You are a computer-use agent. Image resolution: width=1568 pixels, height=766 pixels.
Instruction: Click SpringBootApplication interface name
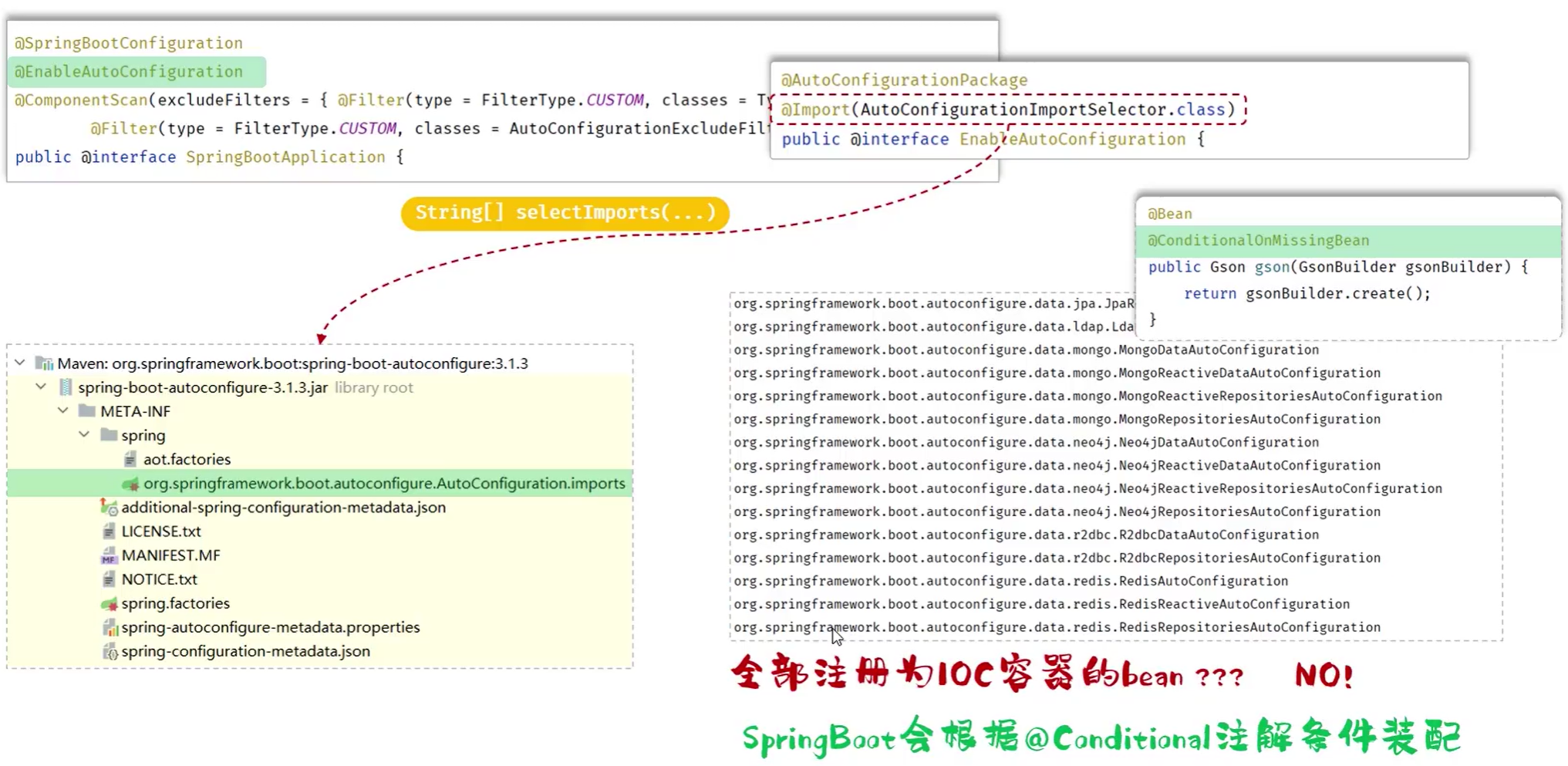pyautogui.click(x=285, y=157)
